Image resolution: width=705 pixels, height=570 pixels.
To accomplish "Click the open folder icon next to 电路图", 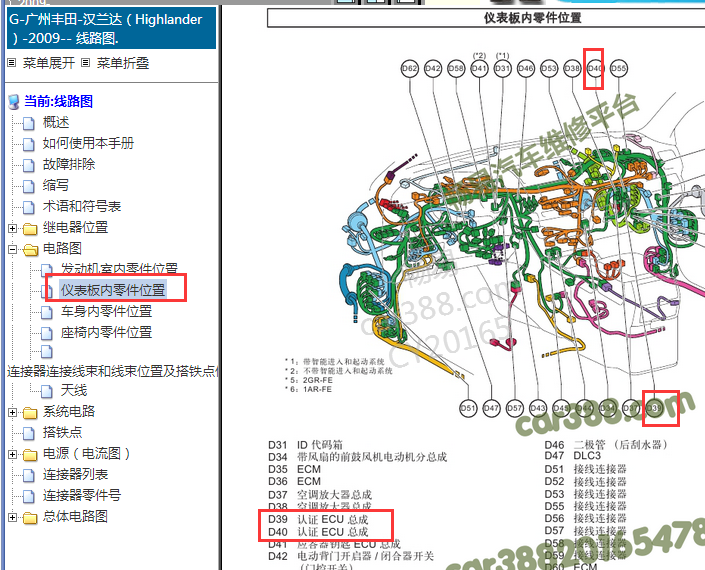I will (30, 249).
